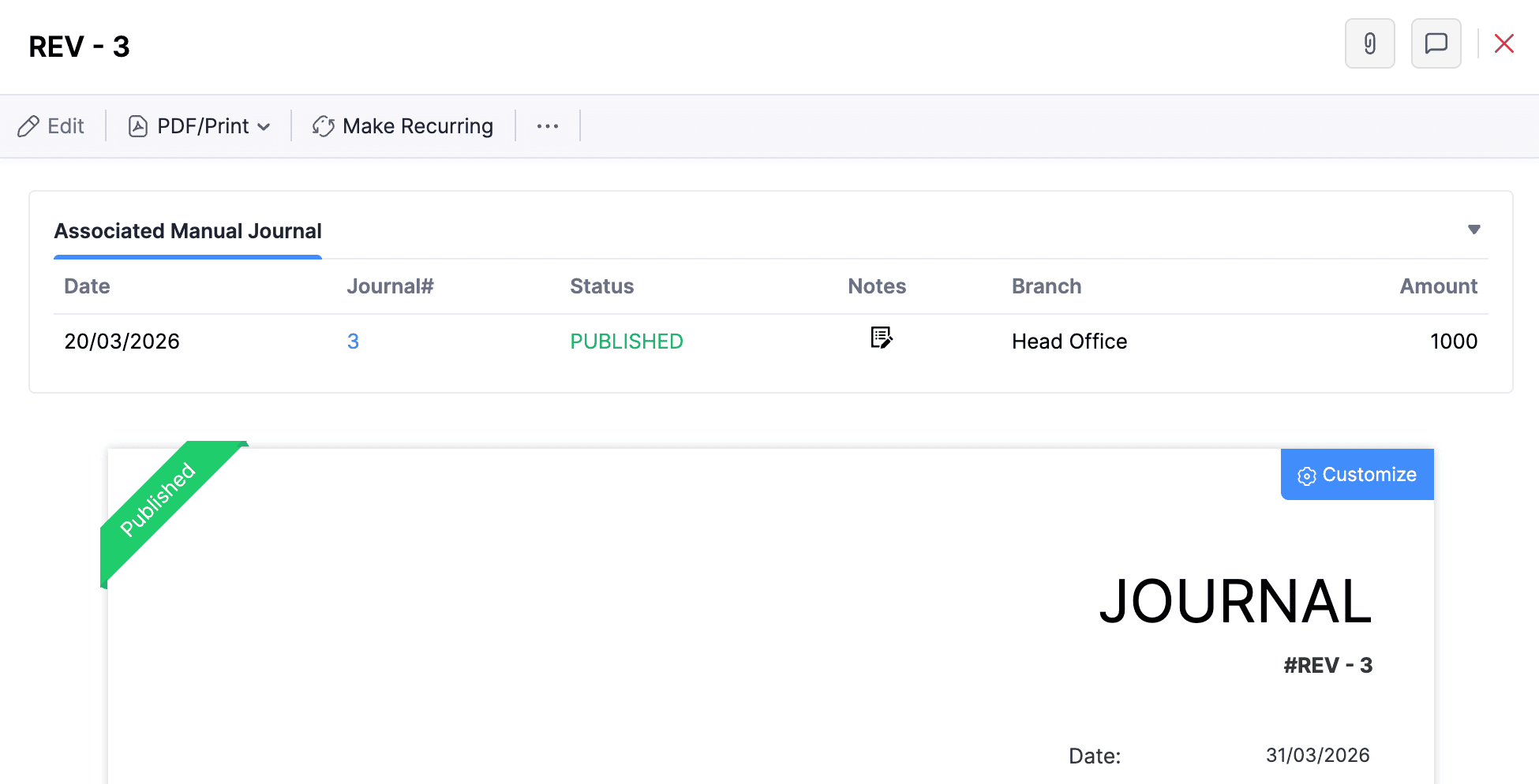Close the REV - 3 journal panel
This screenshot has height=784, width=1539.
(x=1503, y=43)
